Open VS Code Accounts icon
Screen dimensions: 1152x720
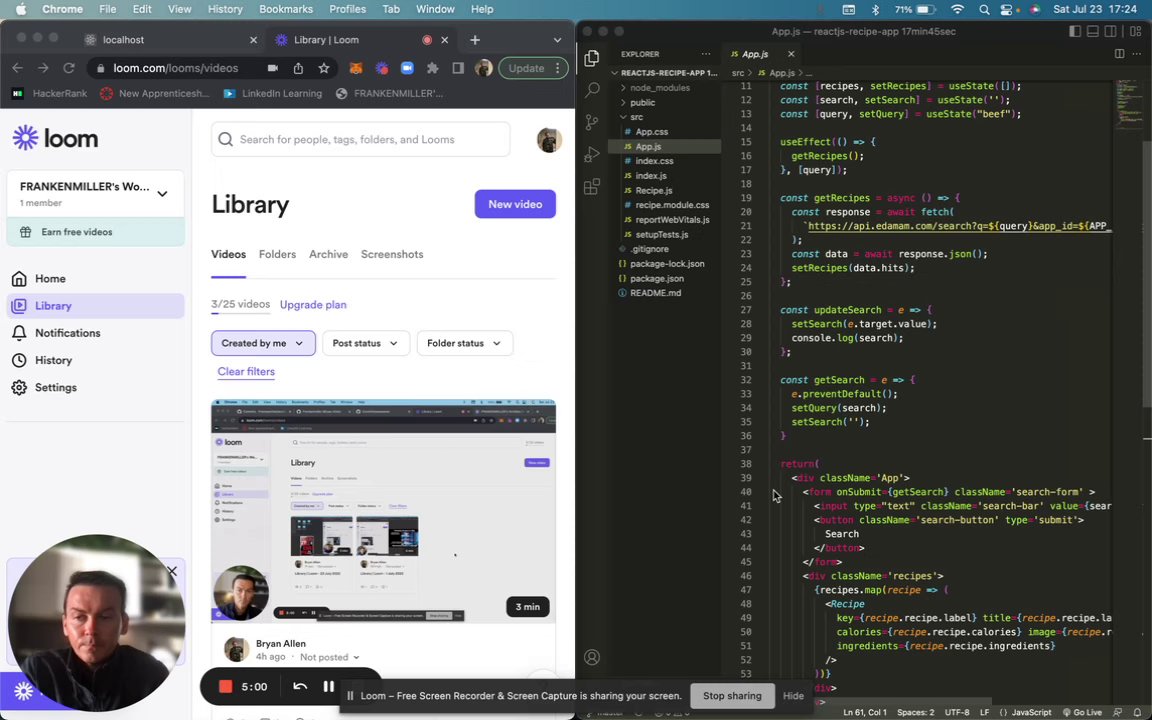point(591,658)
